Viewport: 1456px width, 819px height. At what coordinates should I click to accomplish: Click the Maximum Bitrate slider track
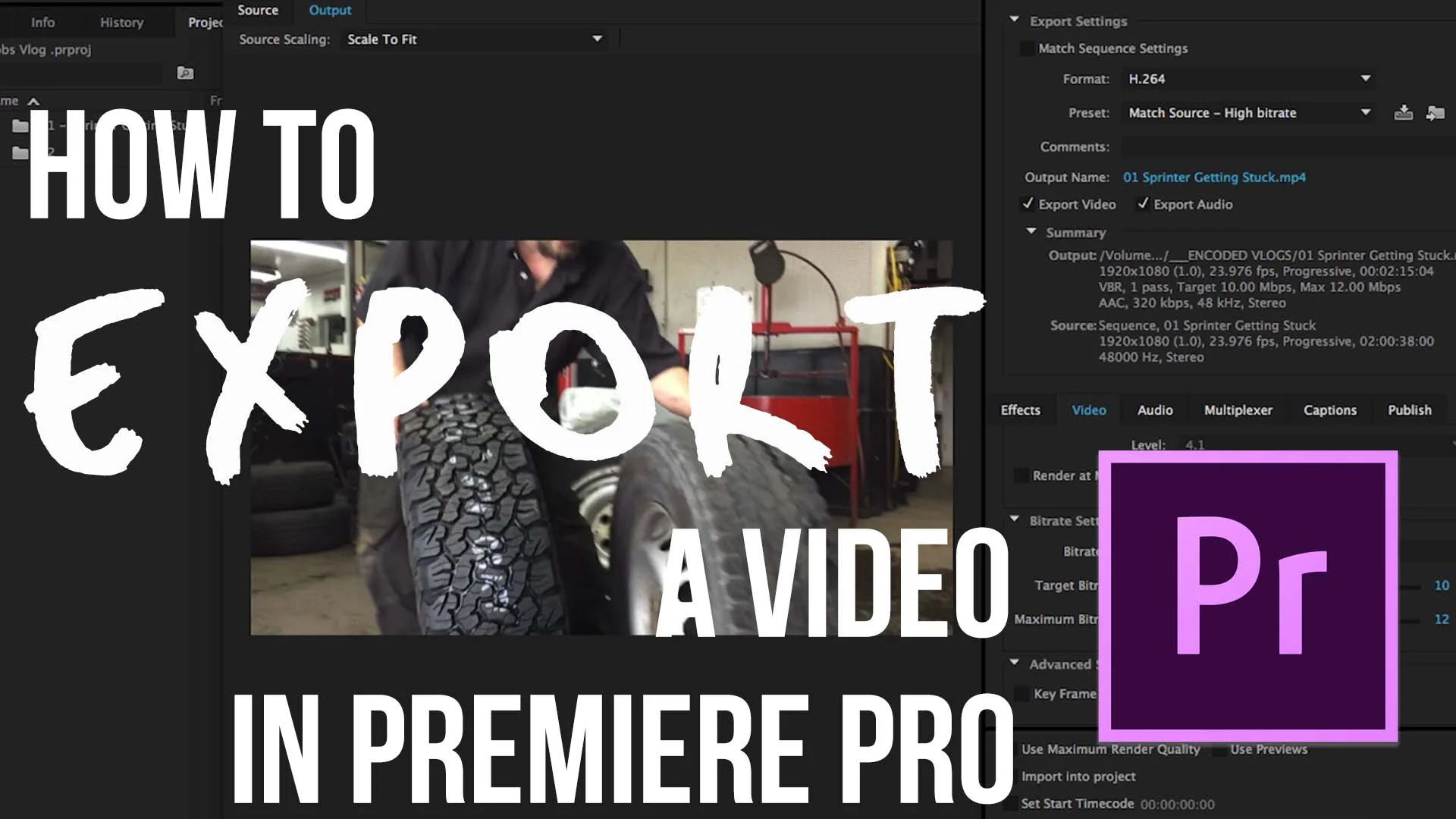point(1410,621)
